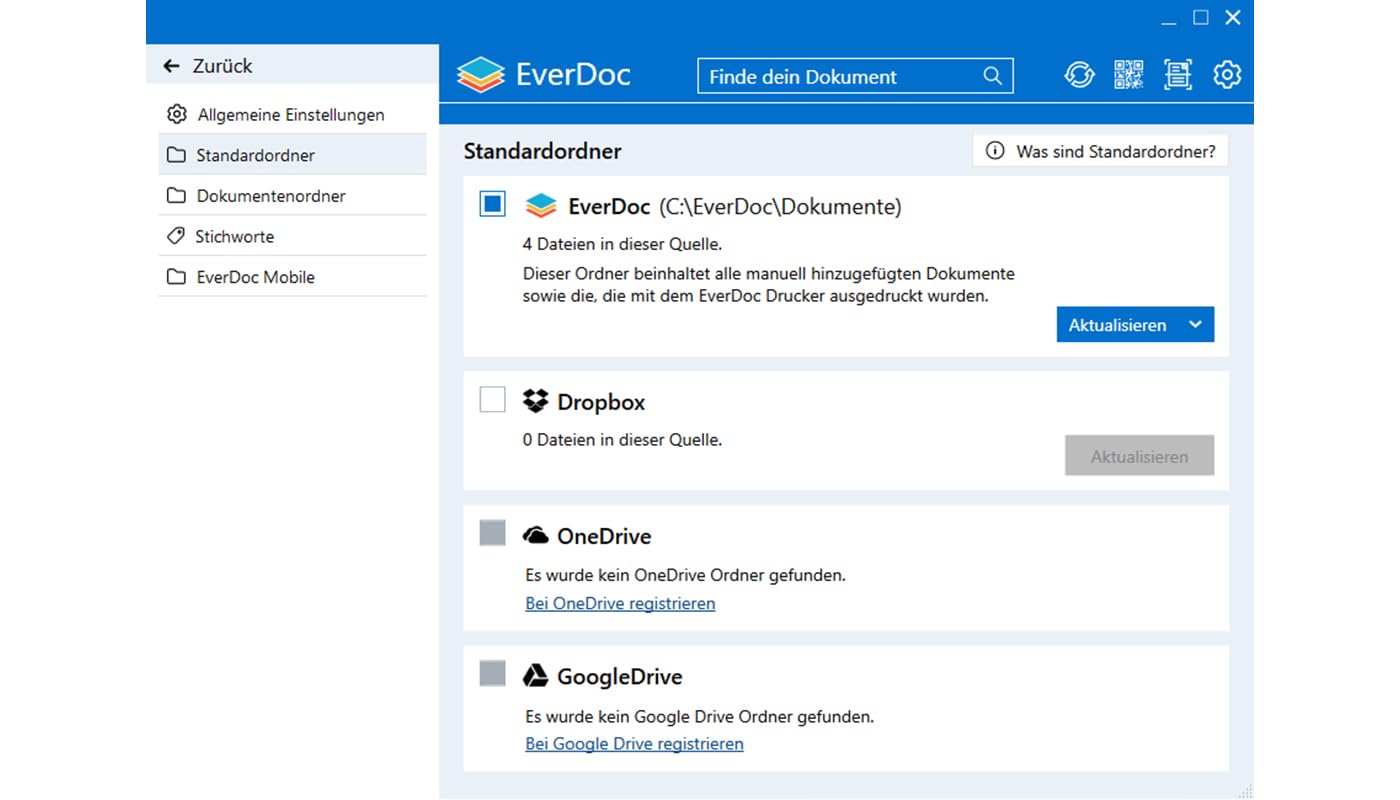Screen dimensions: 1400x800
Task: Click the grey Aktualisieren button for Dropbox
Action: click(x=1140, y=456)
